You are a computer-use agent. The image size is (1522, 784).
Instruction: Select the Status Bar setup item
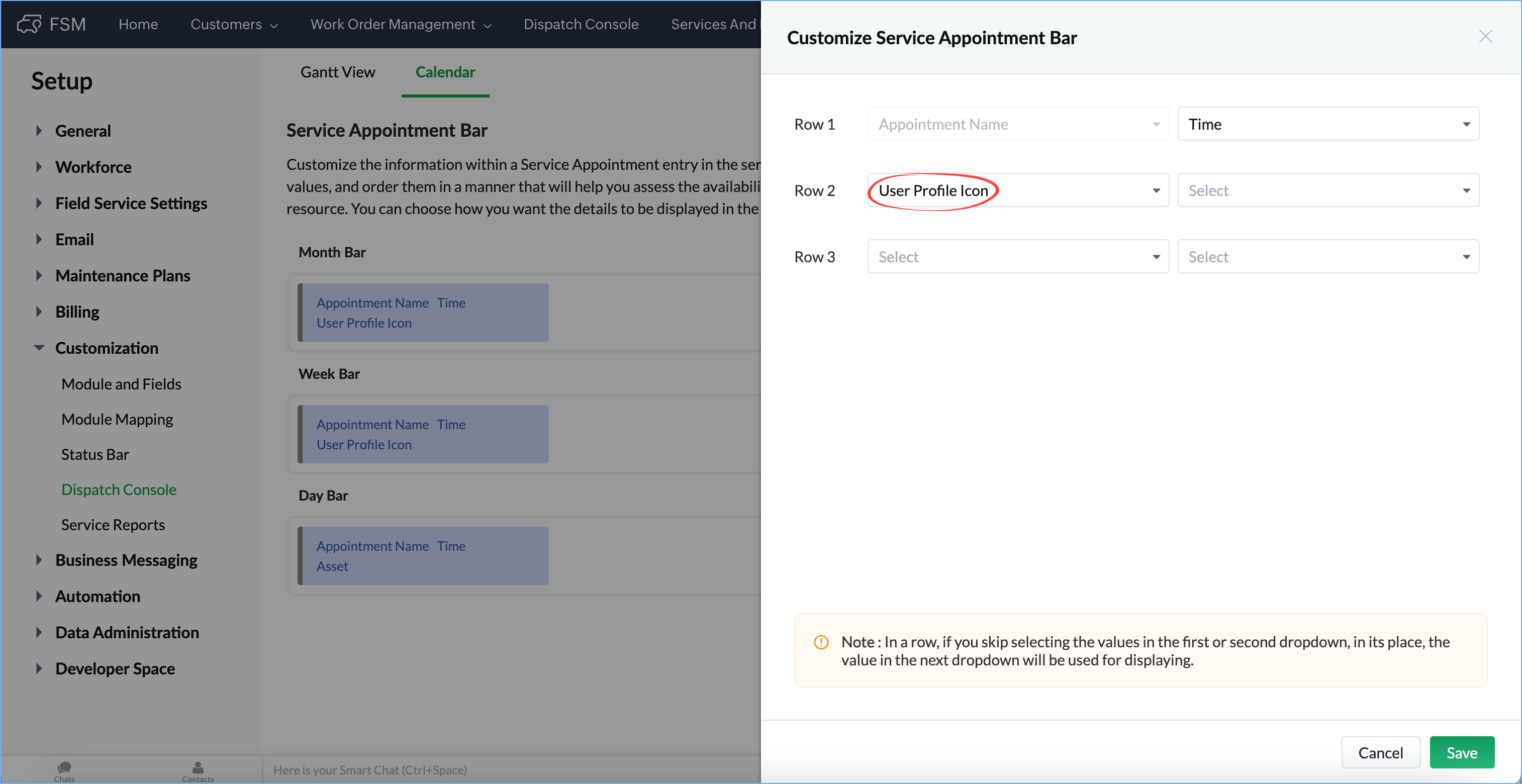94,454
